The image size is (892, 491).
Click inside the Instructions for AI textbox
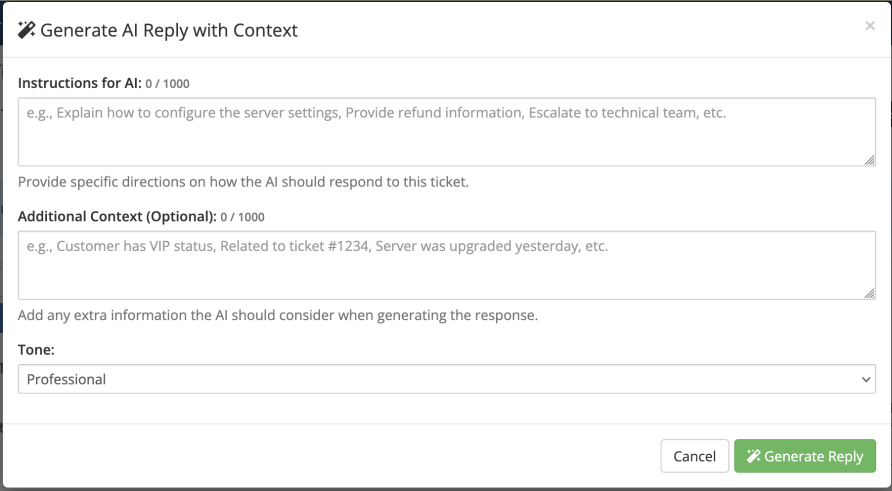pos(446,131)
